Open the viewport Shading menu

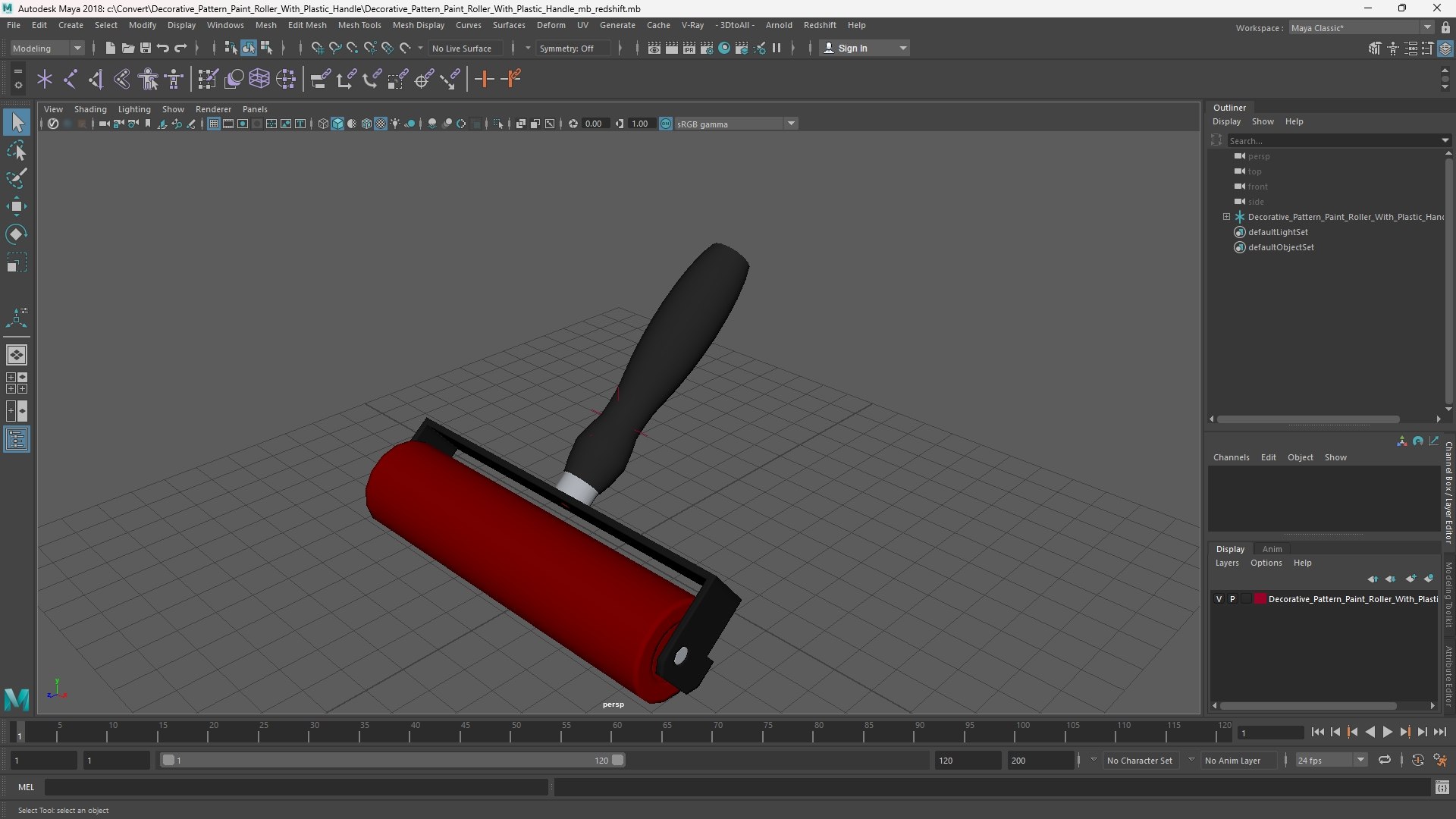90,109
